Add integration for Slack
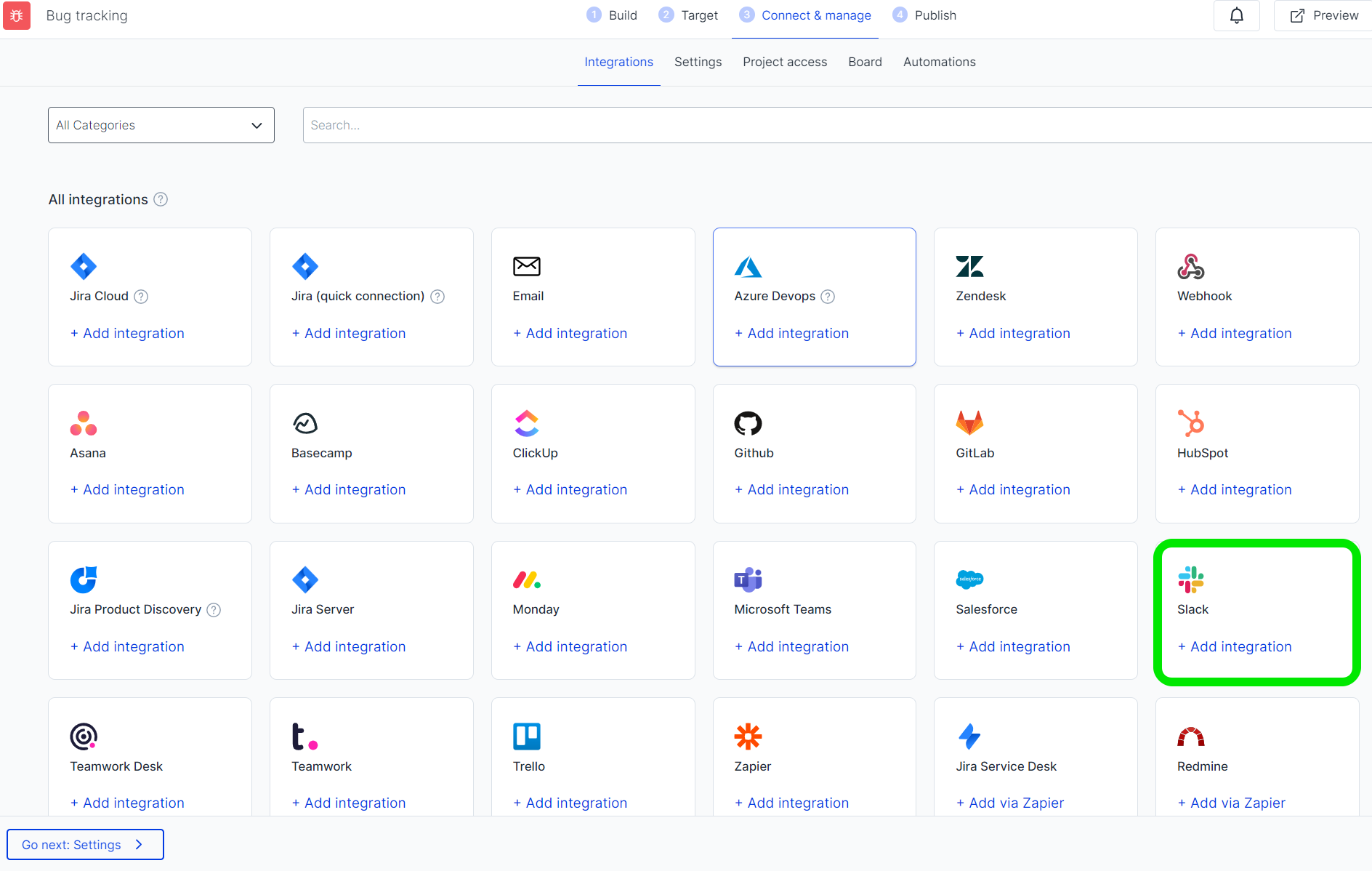Viewport: 1372px width, 871px height. [x=1235, y=646]
